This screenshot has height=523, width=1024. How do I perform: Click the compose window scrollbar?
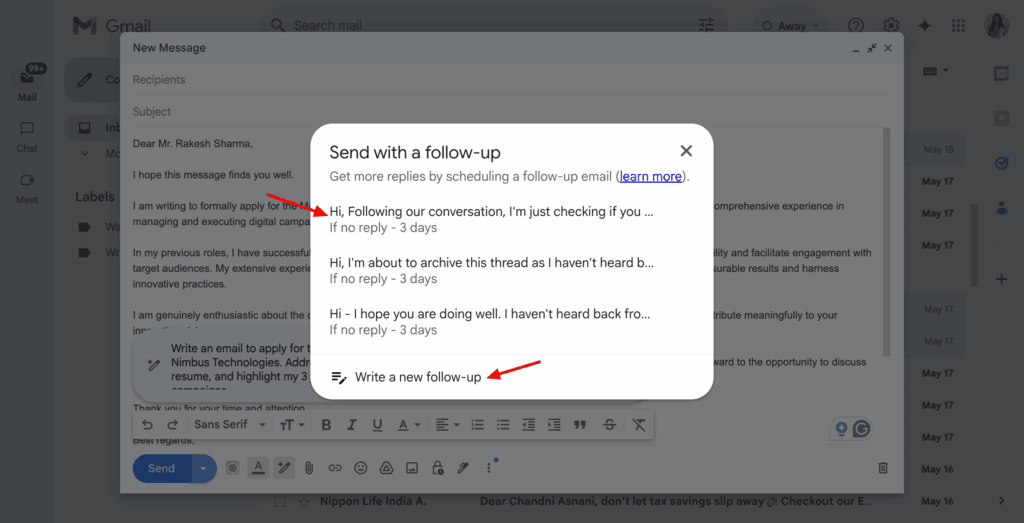[x=886, y=242]
